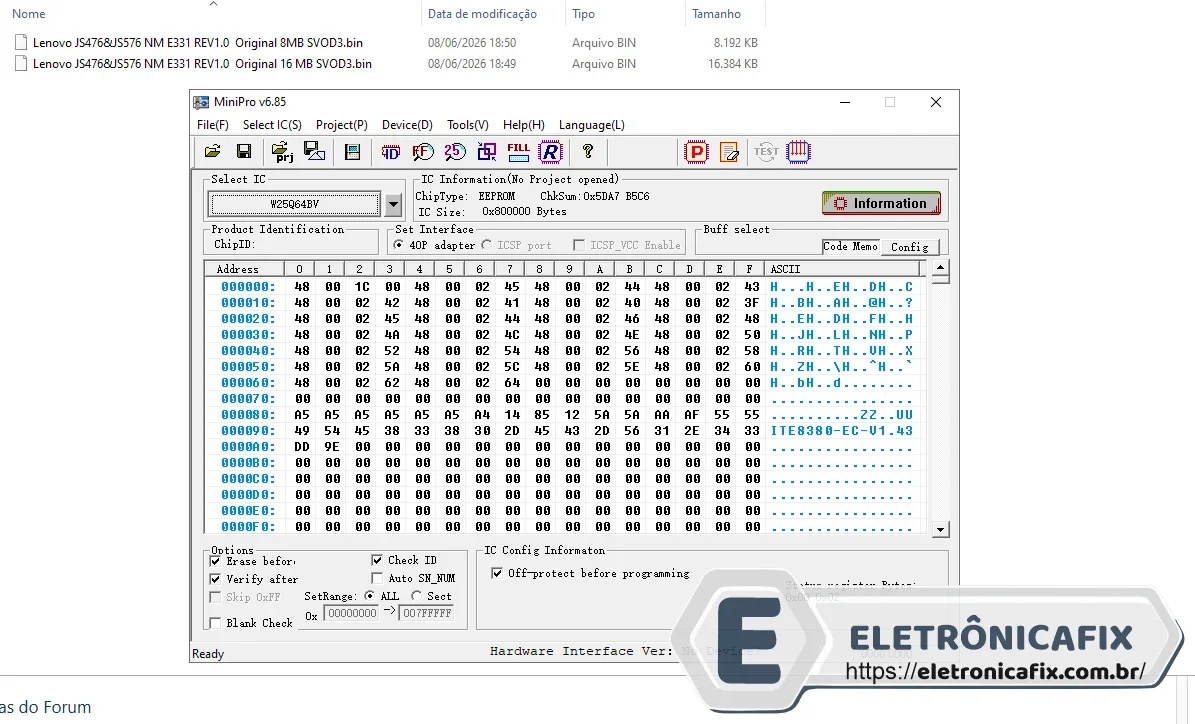
Task: Click the range start field 00000000
Action: [x=351, y=613]
